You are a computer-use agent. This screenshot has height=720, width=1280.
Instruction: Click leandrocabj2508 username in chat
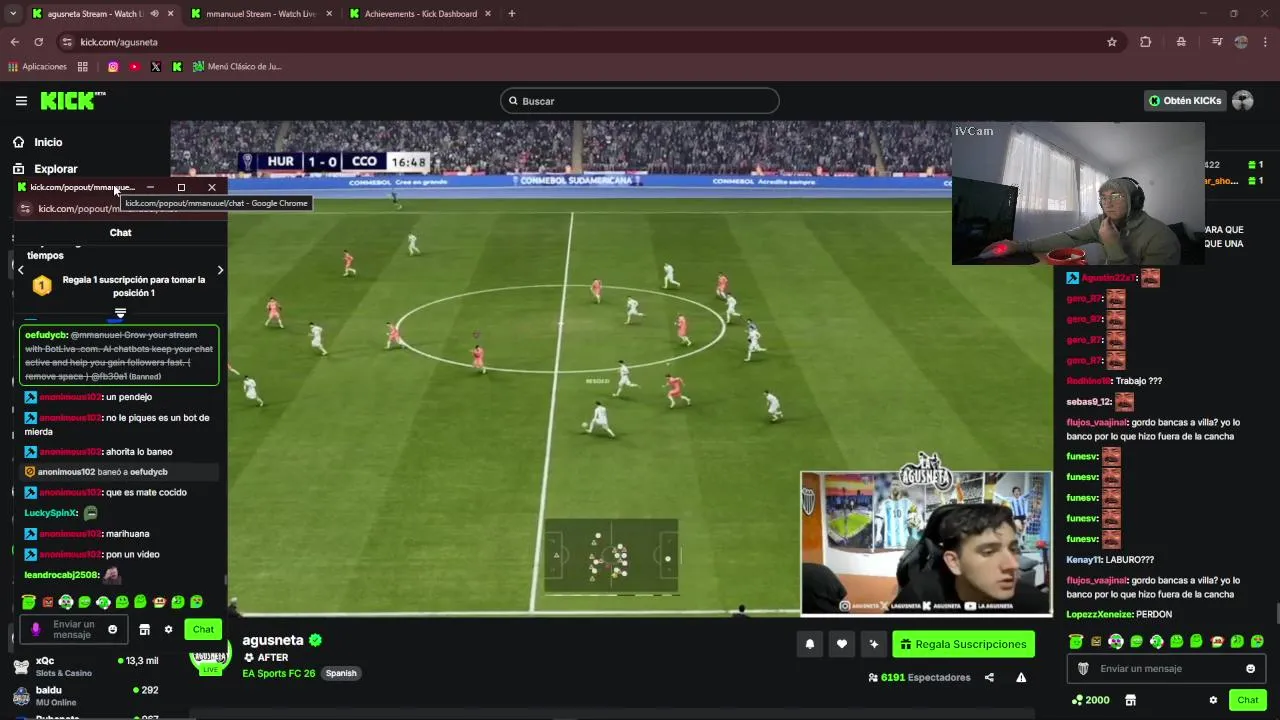tap(61, 575)
